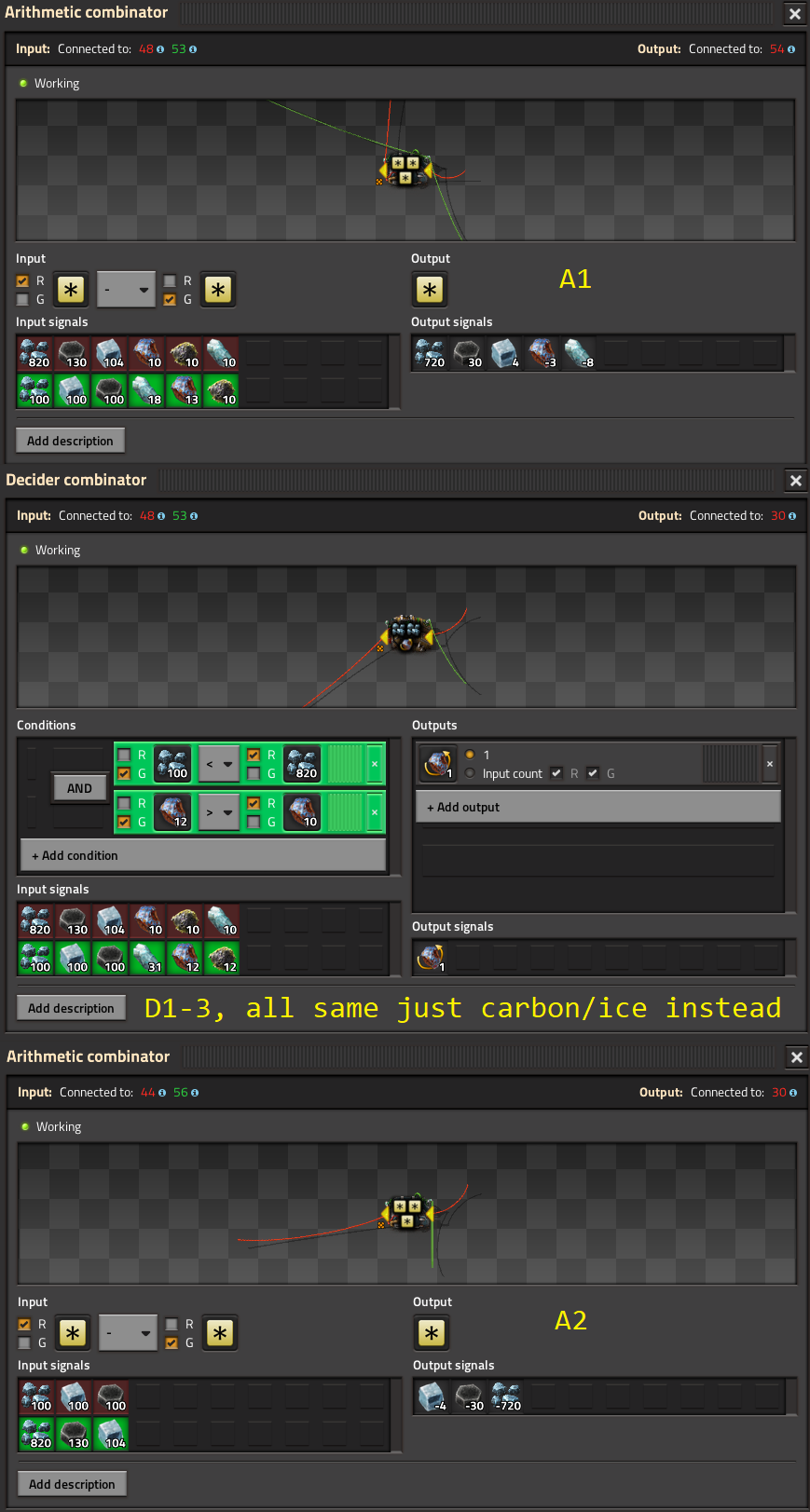810x1512 pixels.
Task: Click Add description in the A2 panel
Action: tap(72, 1484)
